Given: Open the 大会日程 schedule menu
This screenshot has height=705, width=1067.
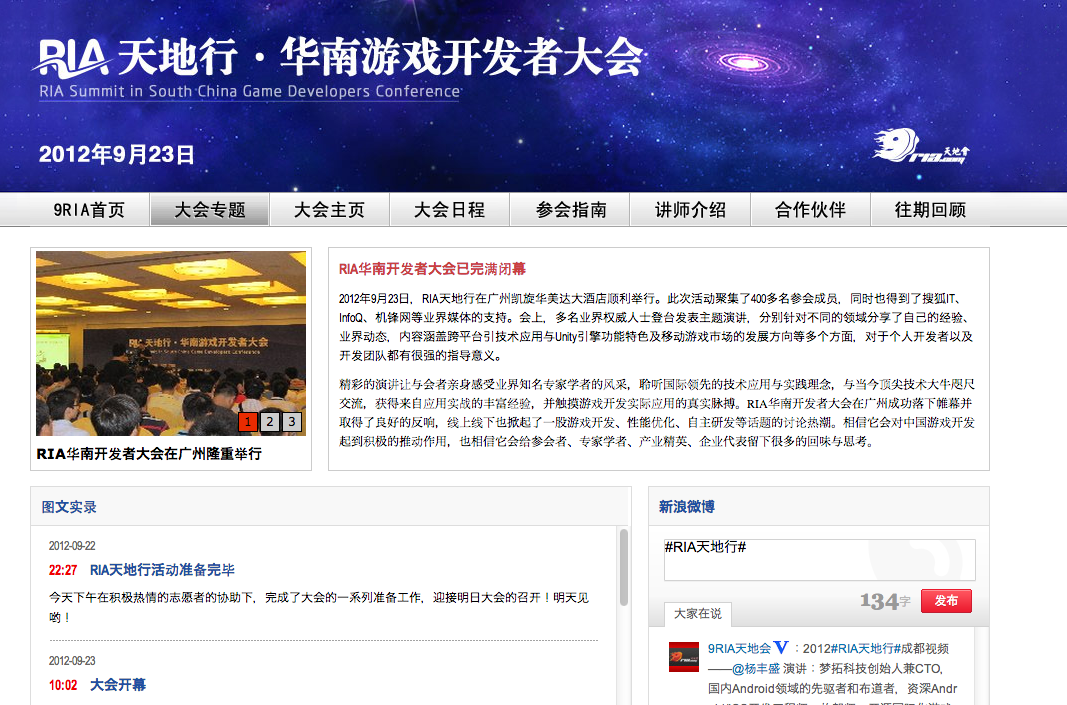Looking at the screenshot, I should pos(449,210).
